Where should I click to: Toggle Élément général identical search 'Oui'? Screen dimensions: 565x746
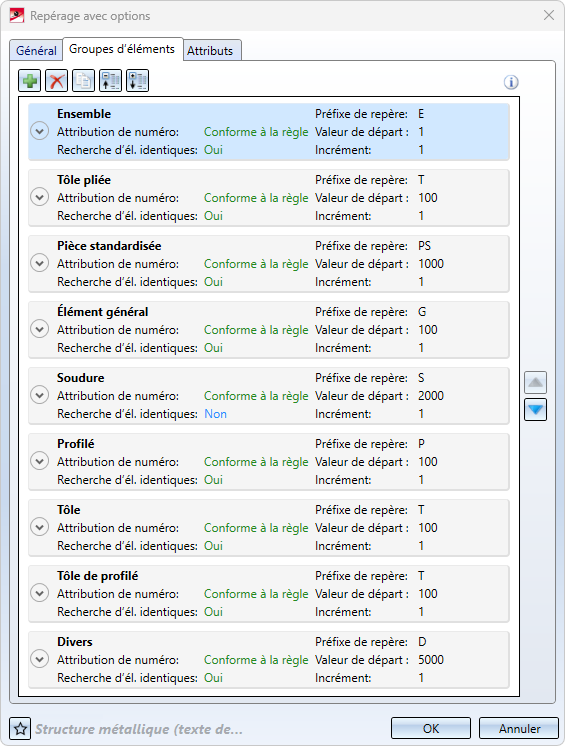coord(213,348)
